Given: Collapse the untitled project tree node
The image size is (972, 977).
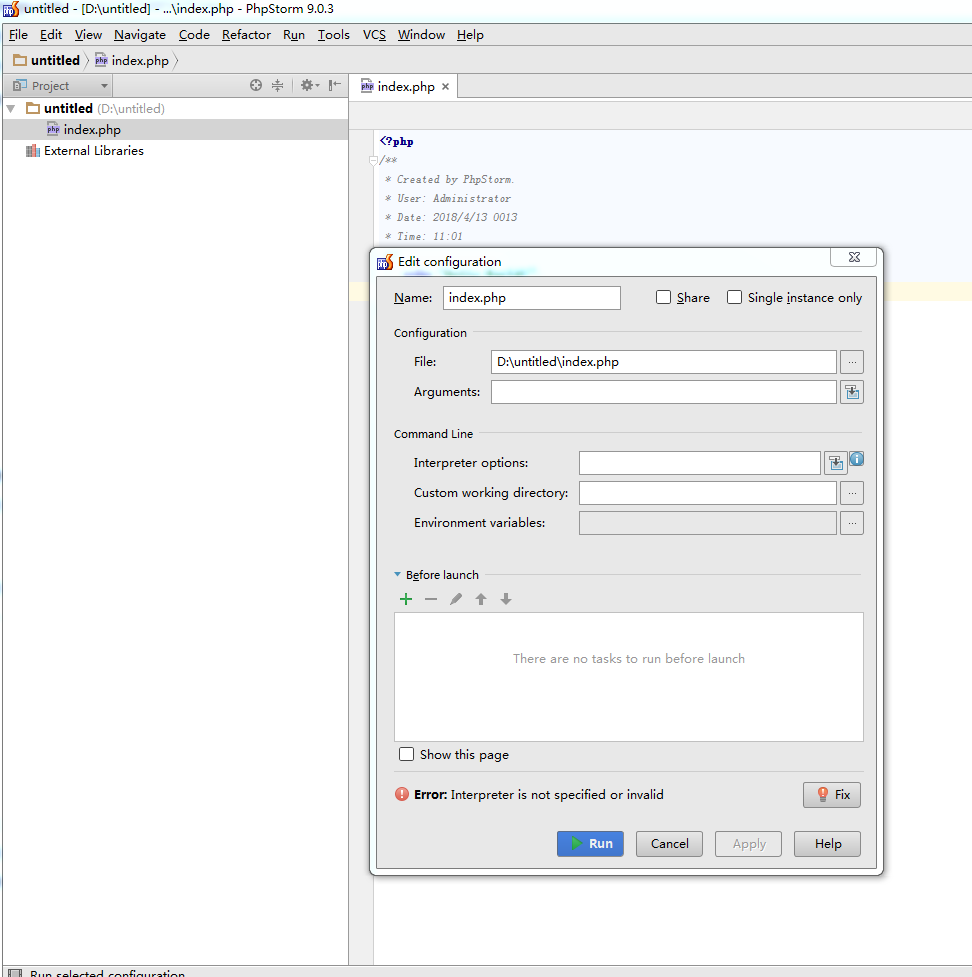Looking at the screenshot, I should tap(11, 108).
